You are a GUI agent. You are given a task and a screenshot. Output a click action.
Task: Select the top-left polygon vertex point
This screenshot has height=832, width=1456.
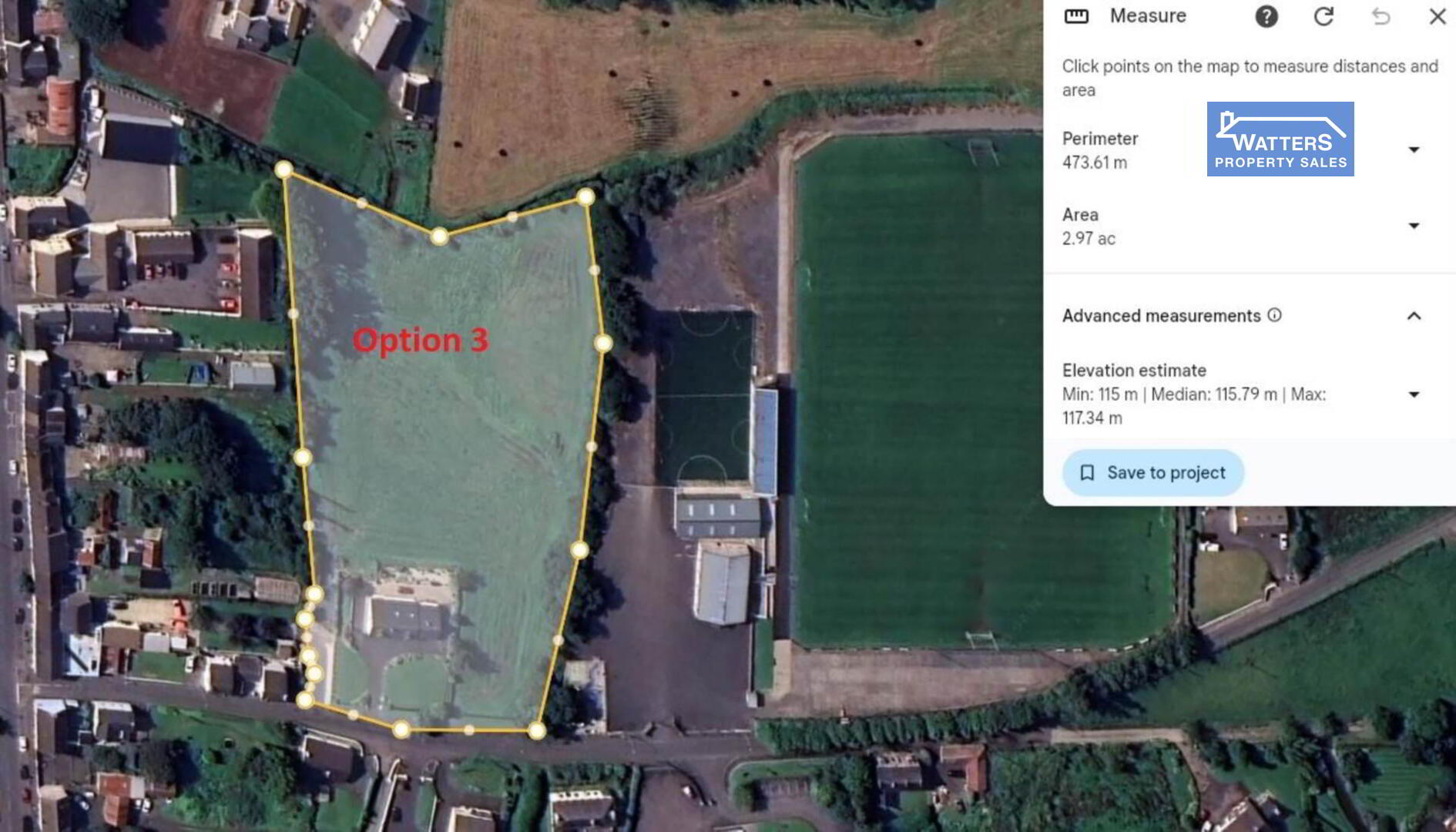pos(283,169)
